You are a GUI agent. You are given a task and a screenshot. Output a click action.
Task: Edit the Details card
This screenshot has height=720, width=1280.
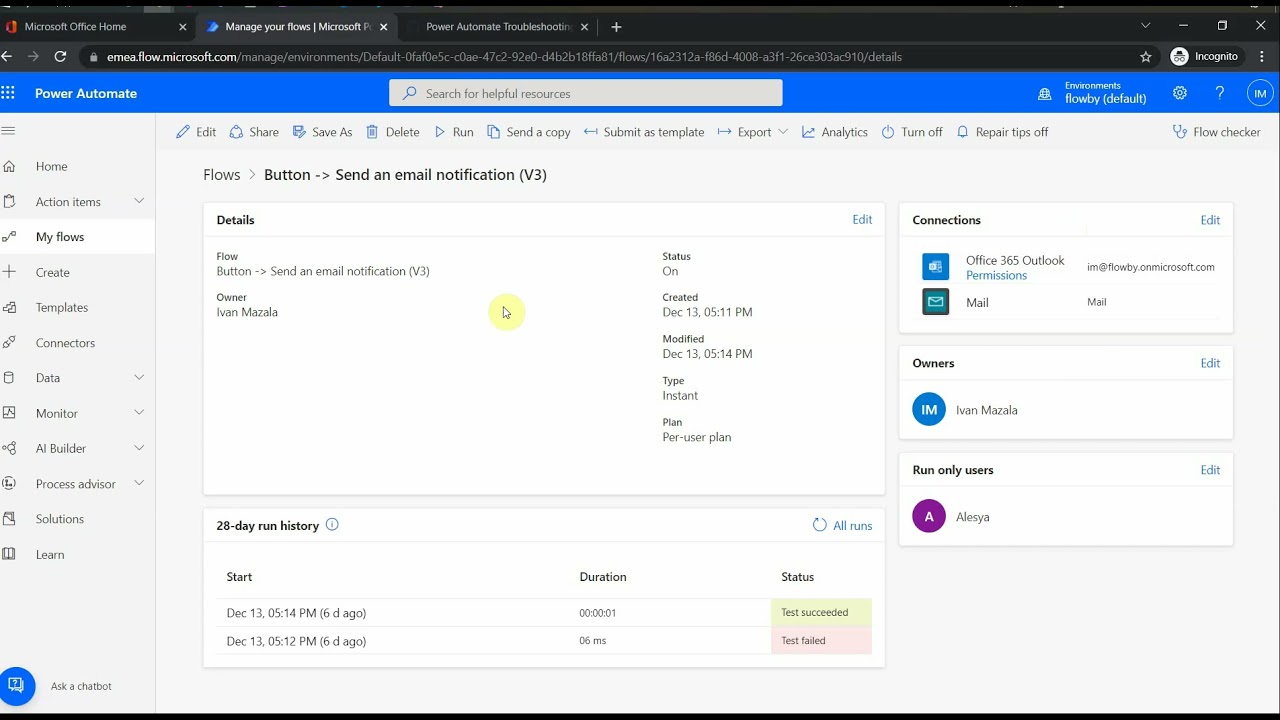coord(862,219)
